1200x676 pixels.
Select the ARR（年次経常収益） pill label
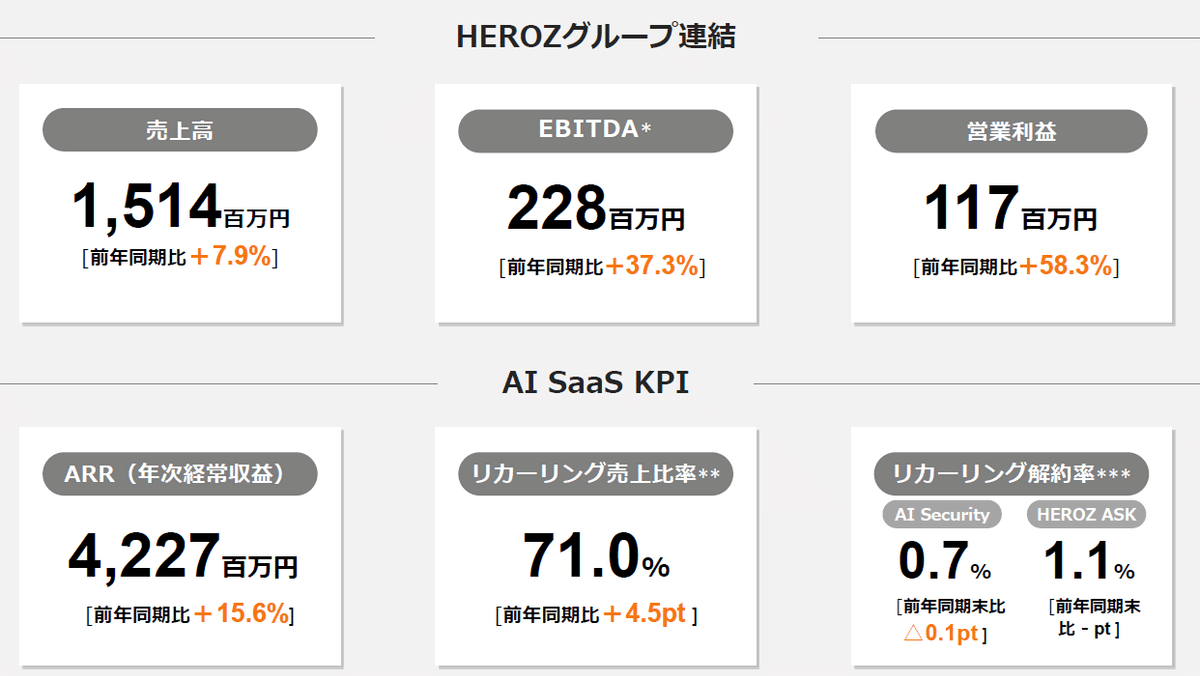click(x=180, y=474)
